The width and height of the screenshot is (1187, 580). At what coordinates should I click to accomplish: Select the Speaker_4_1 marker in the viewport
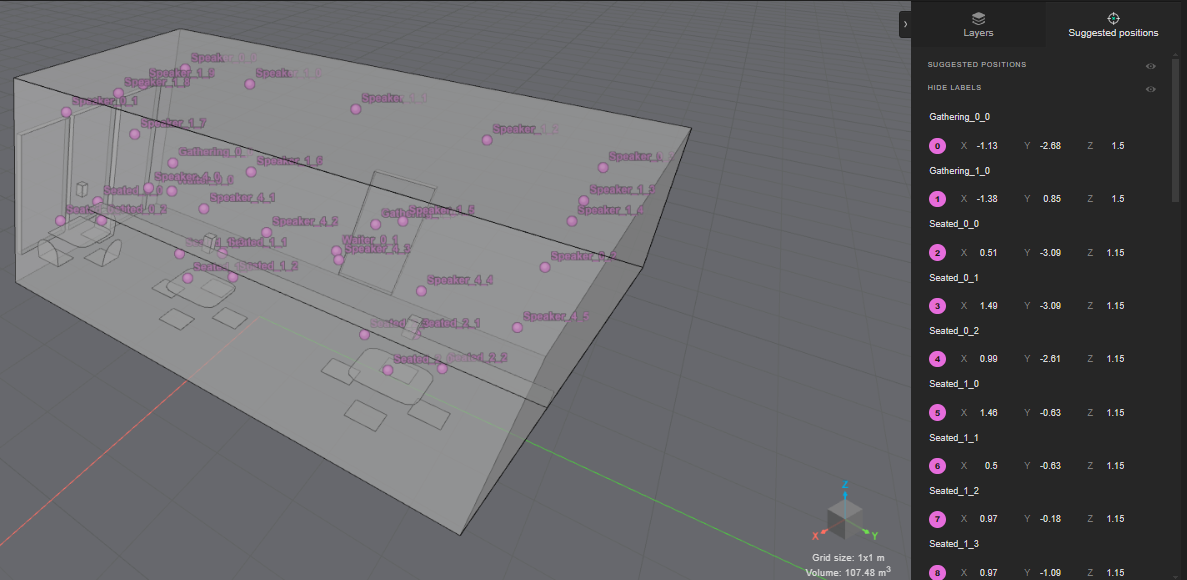coord(204,208)
